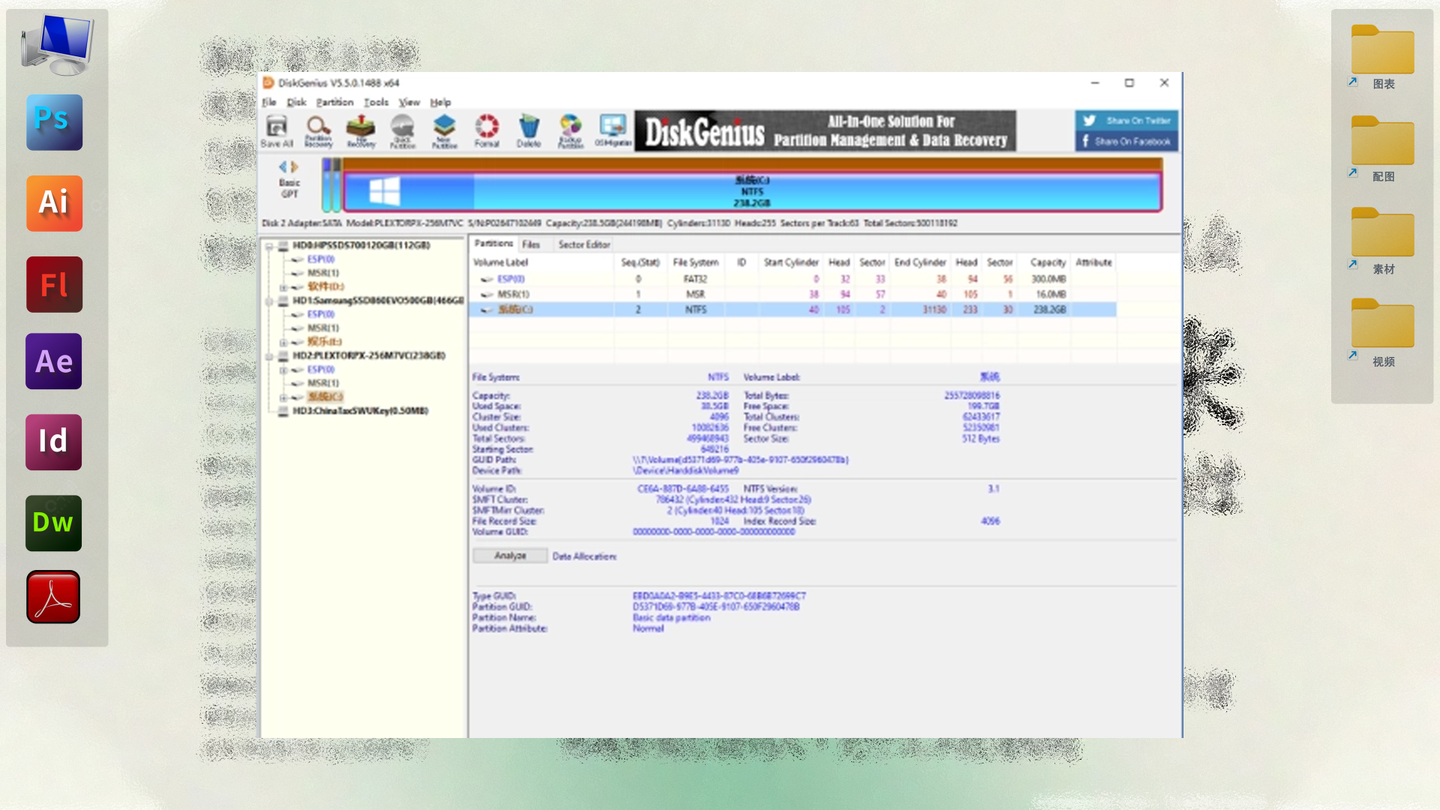This screenshot has height=810, width=1440.
Task: Expand the 软件(D:) partition node
Action: pos(284,287)
